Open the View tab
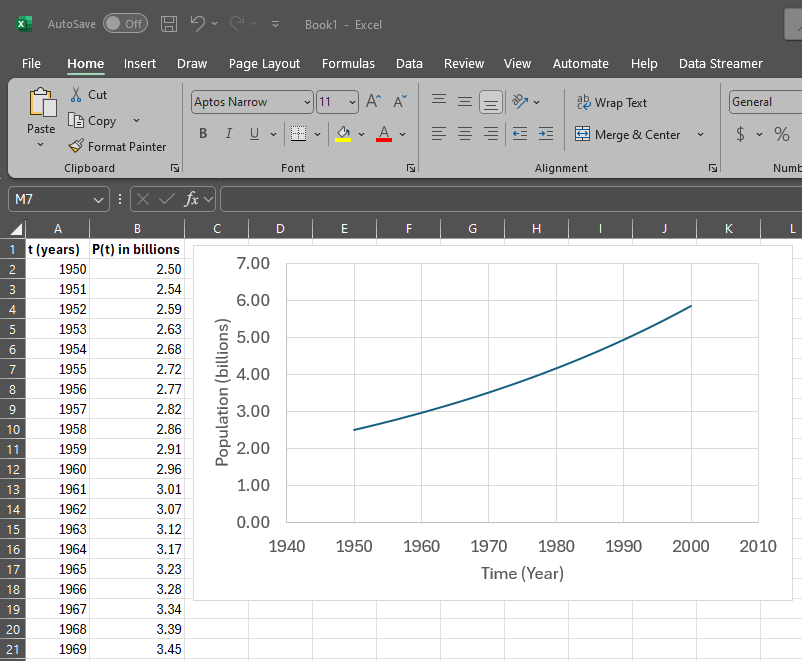The image size is (802, 661). 517,63
